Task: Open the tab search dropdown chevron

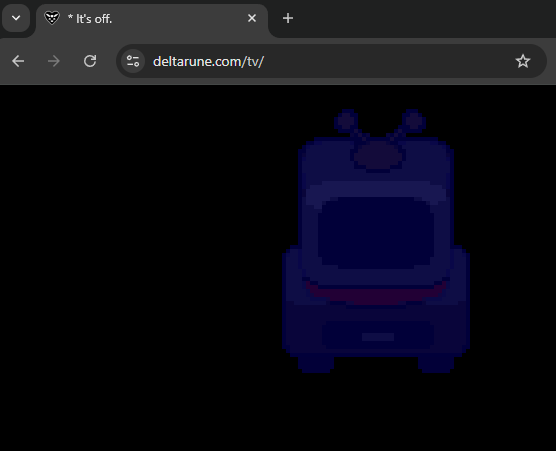Action: 16,18
